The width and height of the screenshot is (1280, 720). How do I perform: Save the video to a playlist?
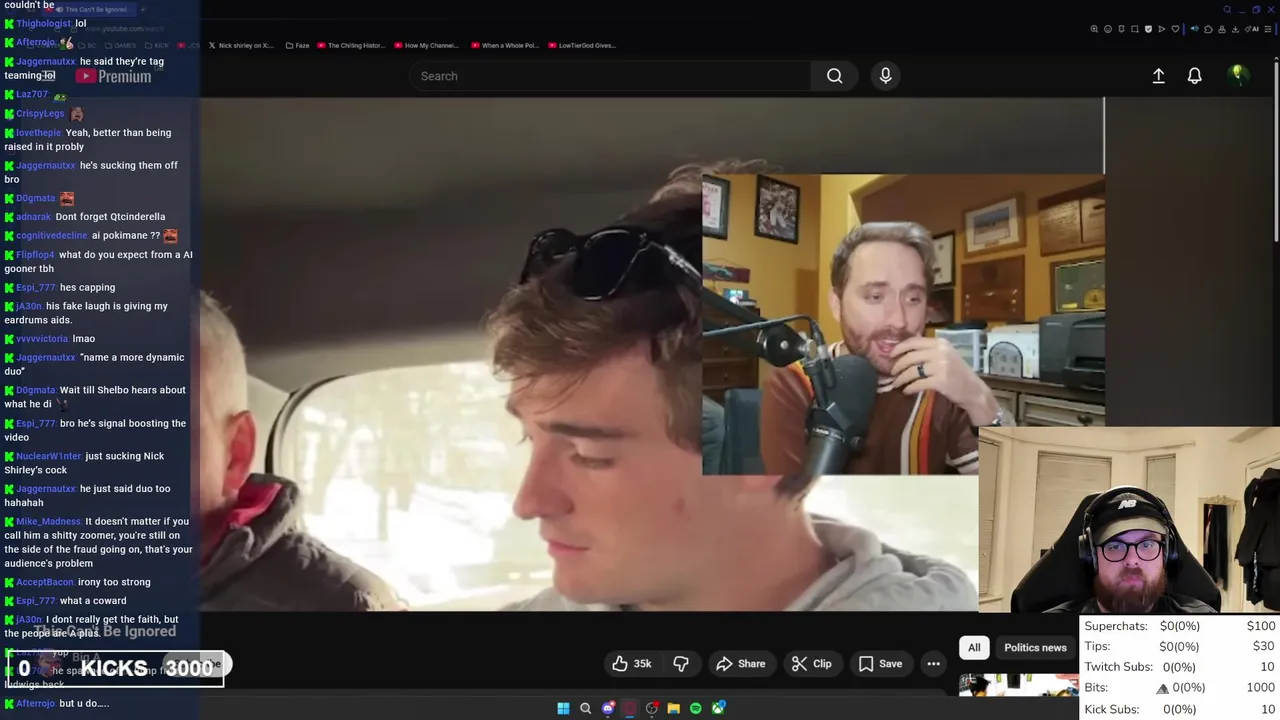[880, 664]
